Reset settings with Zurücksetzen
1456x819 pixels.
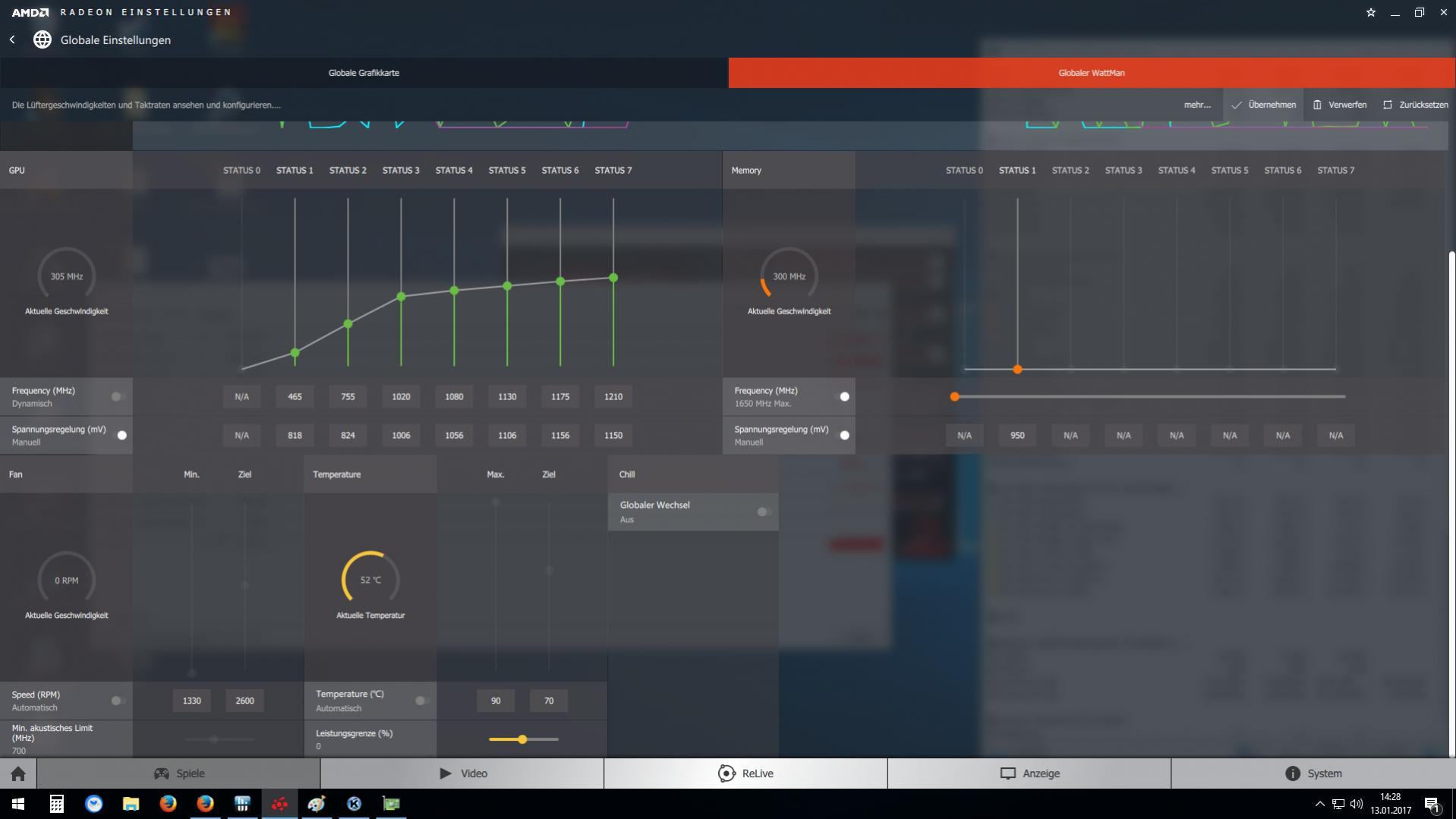point(1415,105)
